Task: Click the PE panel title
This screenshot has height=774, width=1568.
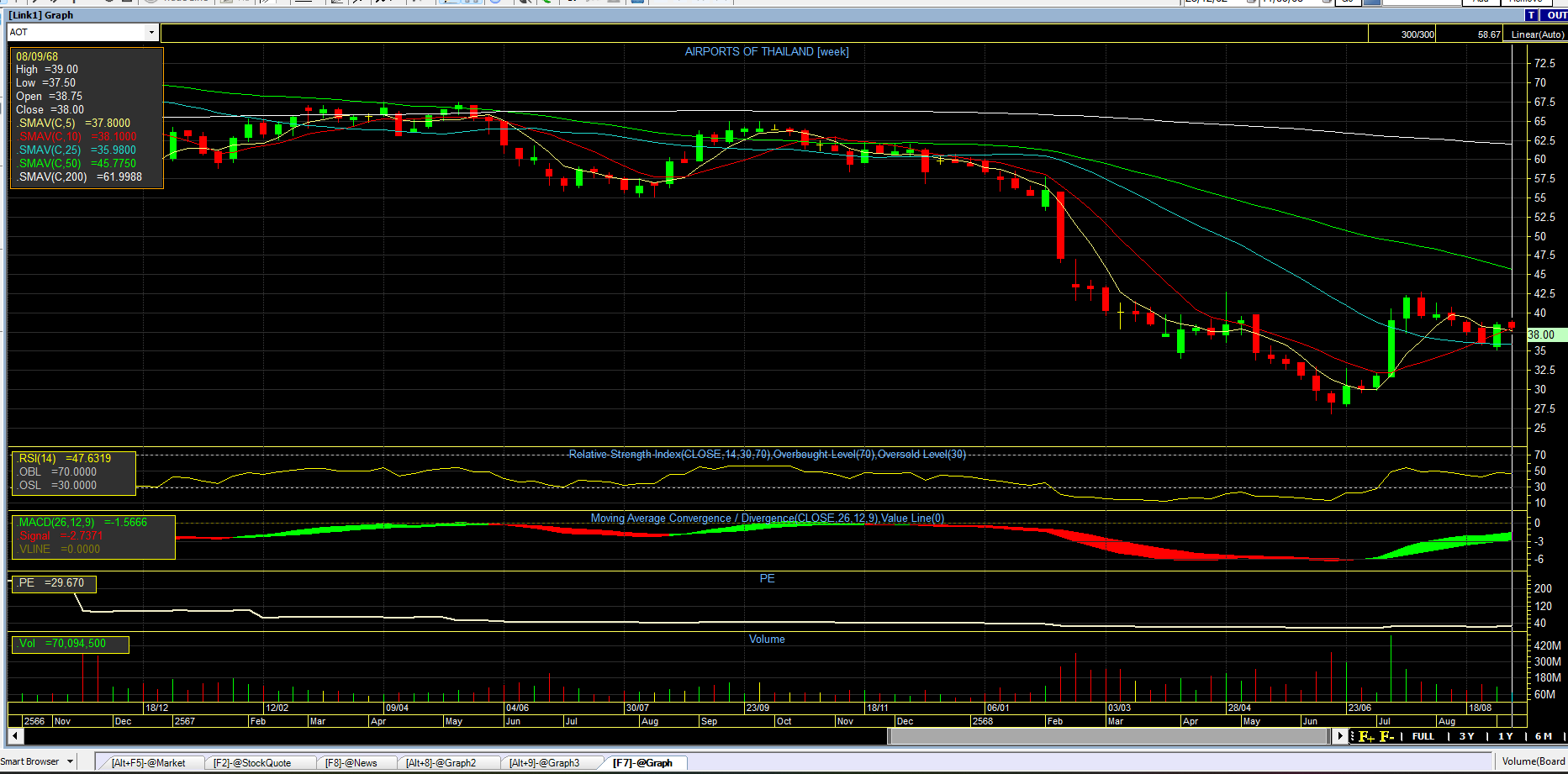Action: 767,578
